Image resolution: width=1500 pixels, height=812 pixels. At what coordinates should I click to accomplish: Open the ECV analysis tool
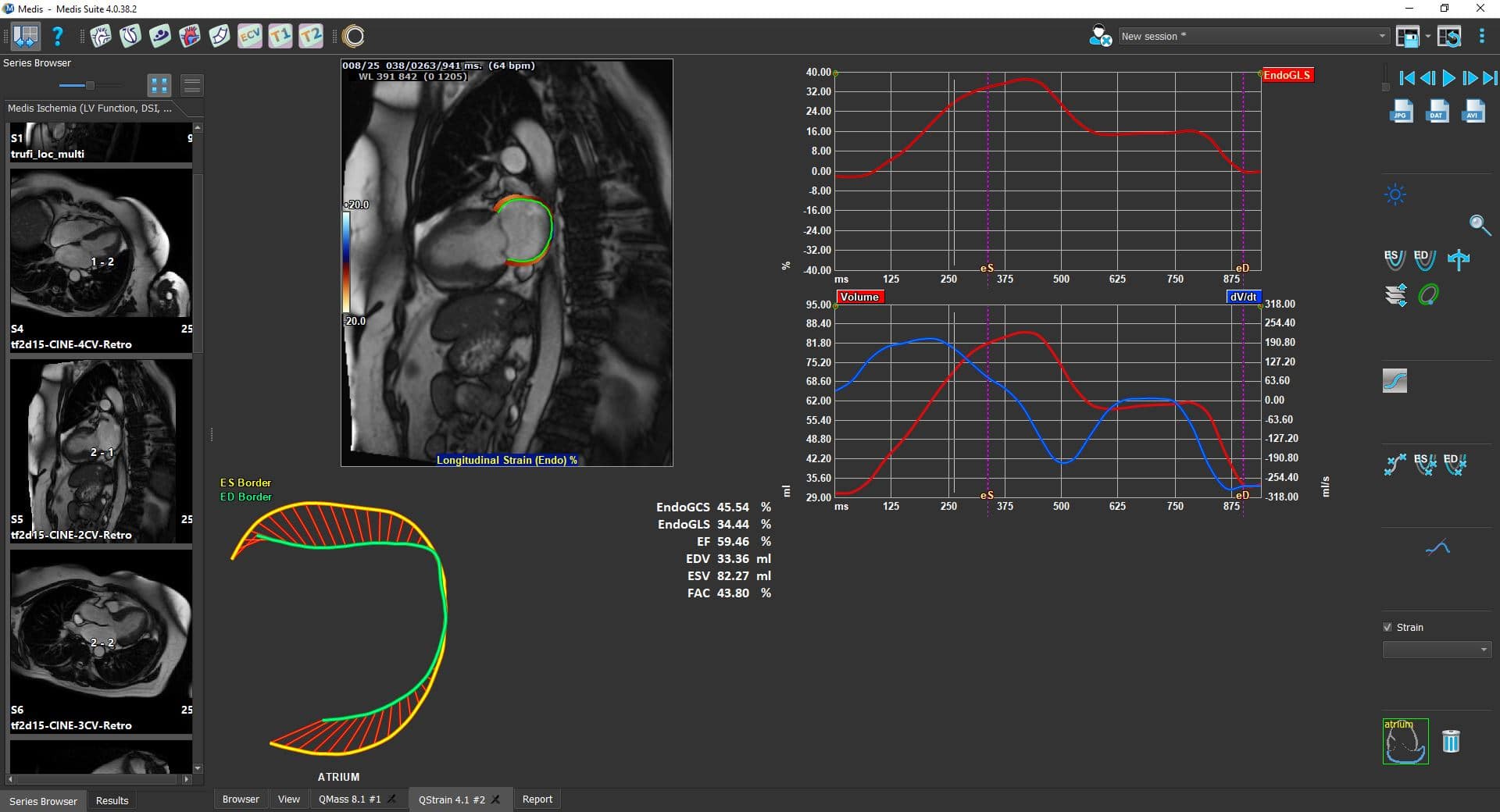coord(250,36)
